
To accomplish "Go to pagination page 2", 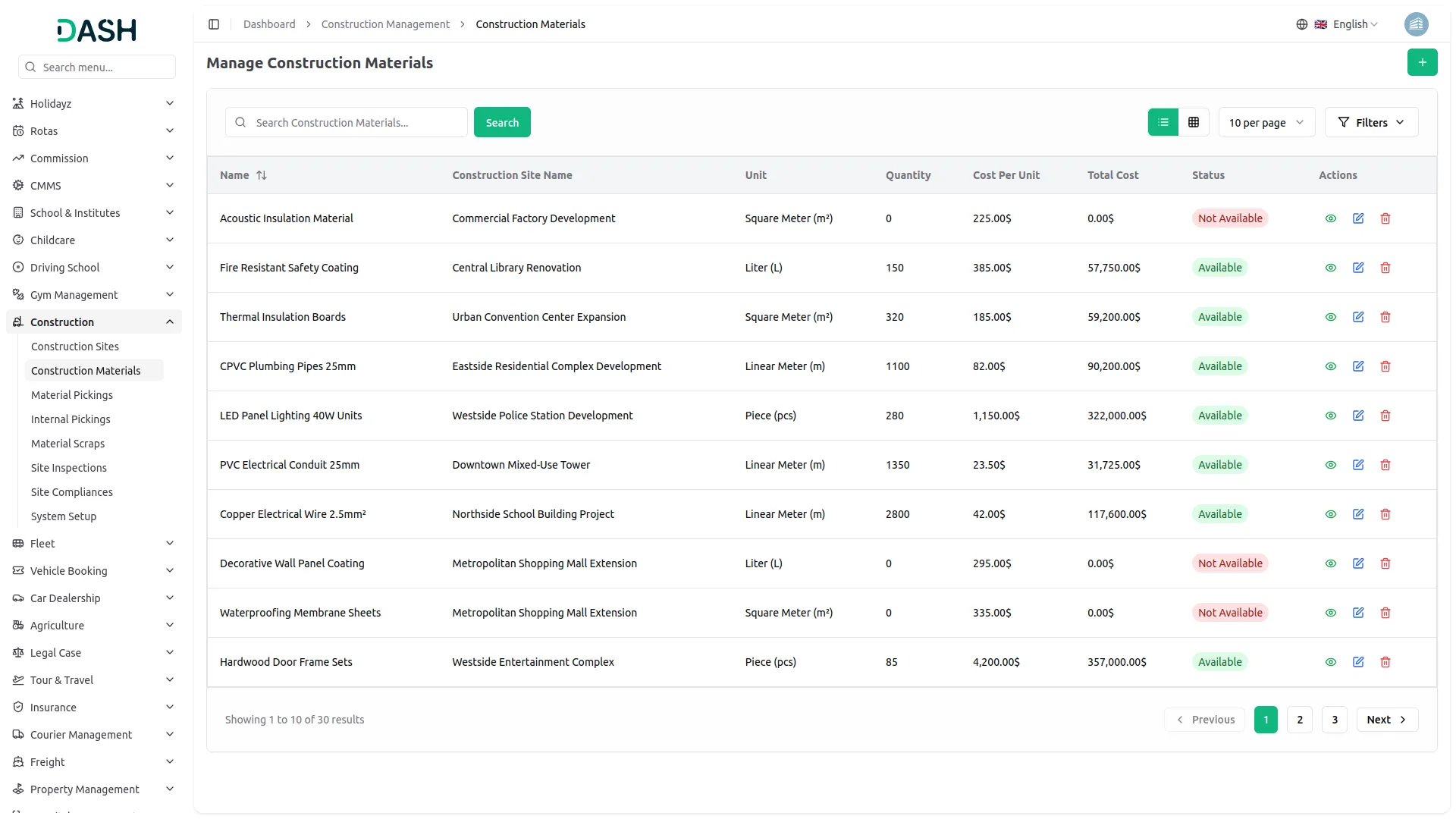I will coord(1299,720).
